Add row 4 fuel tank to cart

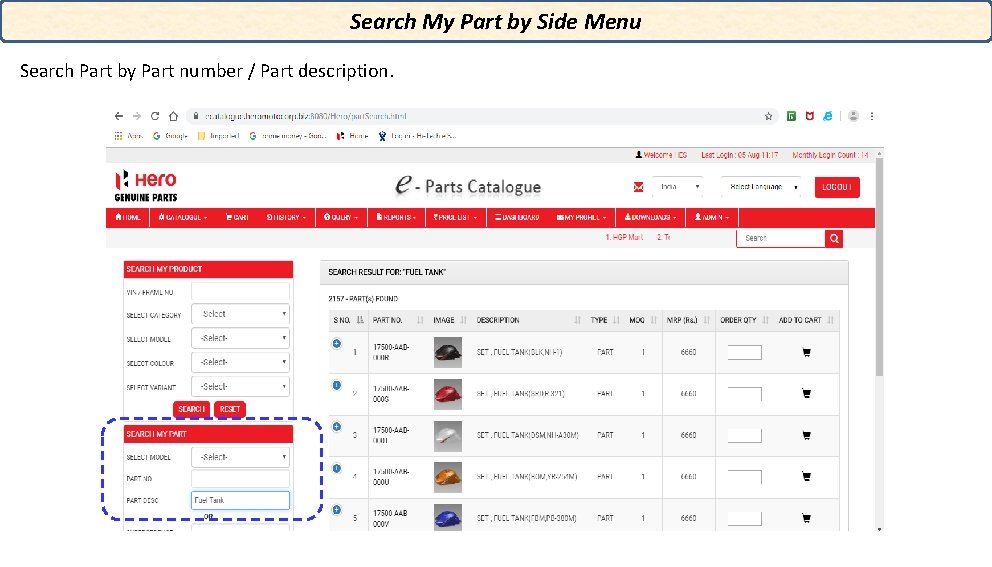pyautogui.click(x=807, y=477)
